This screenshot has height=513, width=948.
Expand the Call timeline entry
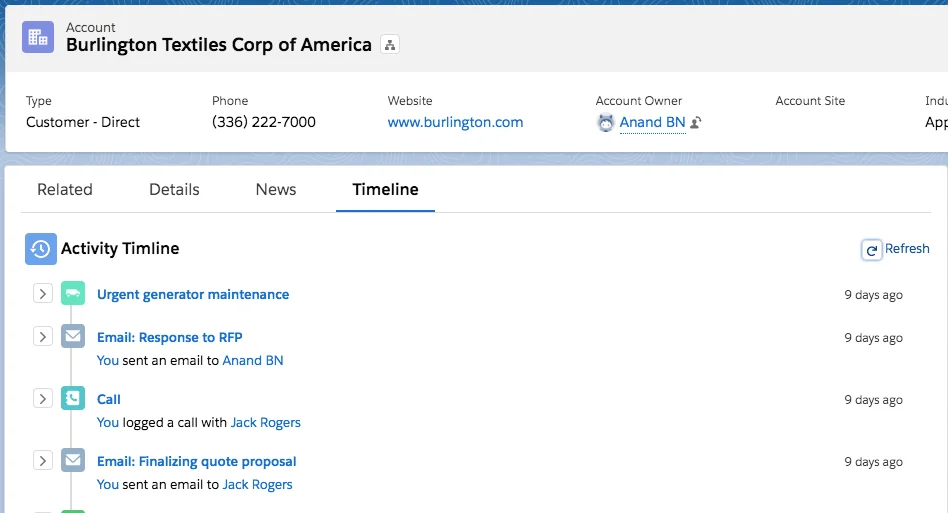(x=42, y=399)
